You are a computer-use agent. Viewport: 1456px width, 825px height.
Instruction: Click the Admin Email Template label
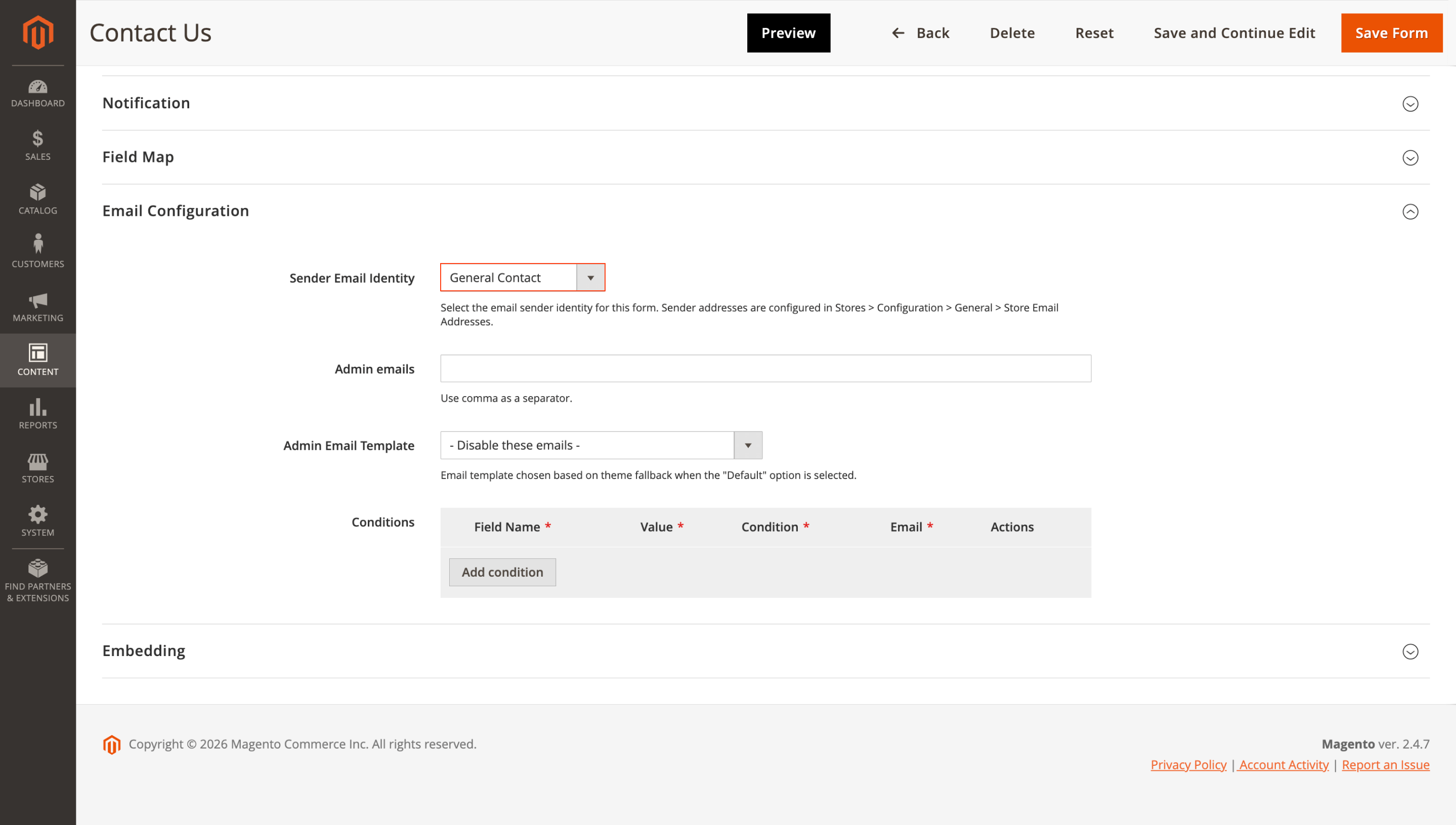click(349, 446)
